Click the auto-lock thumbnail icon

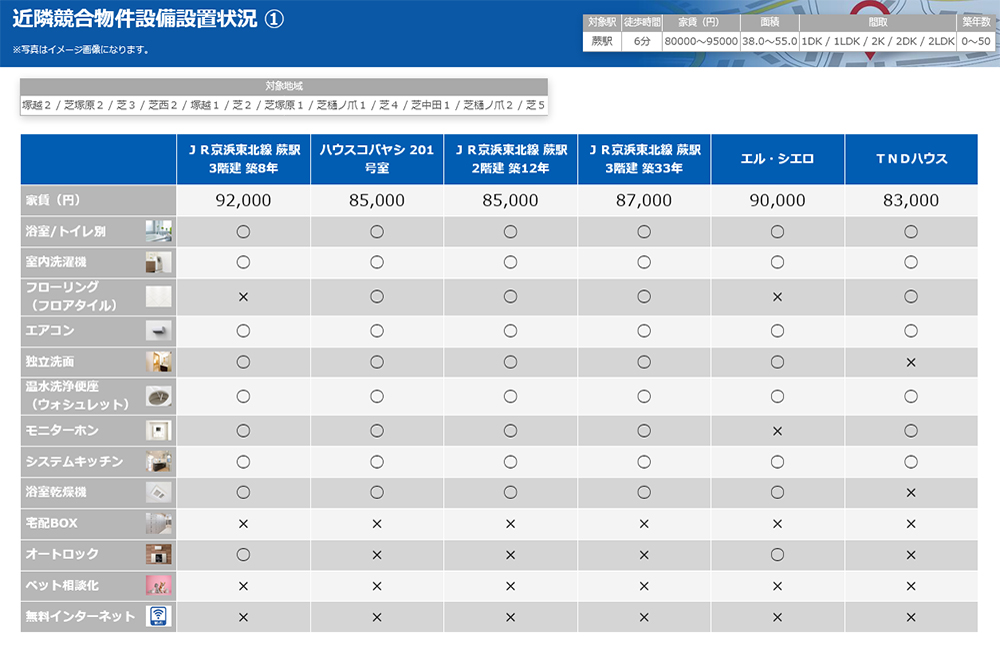tap(158, 554)
